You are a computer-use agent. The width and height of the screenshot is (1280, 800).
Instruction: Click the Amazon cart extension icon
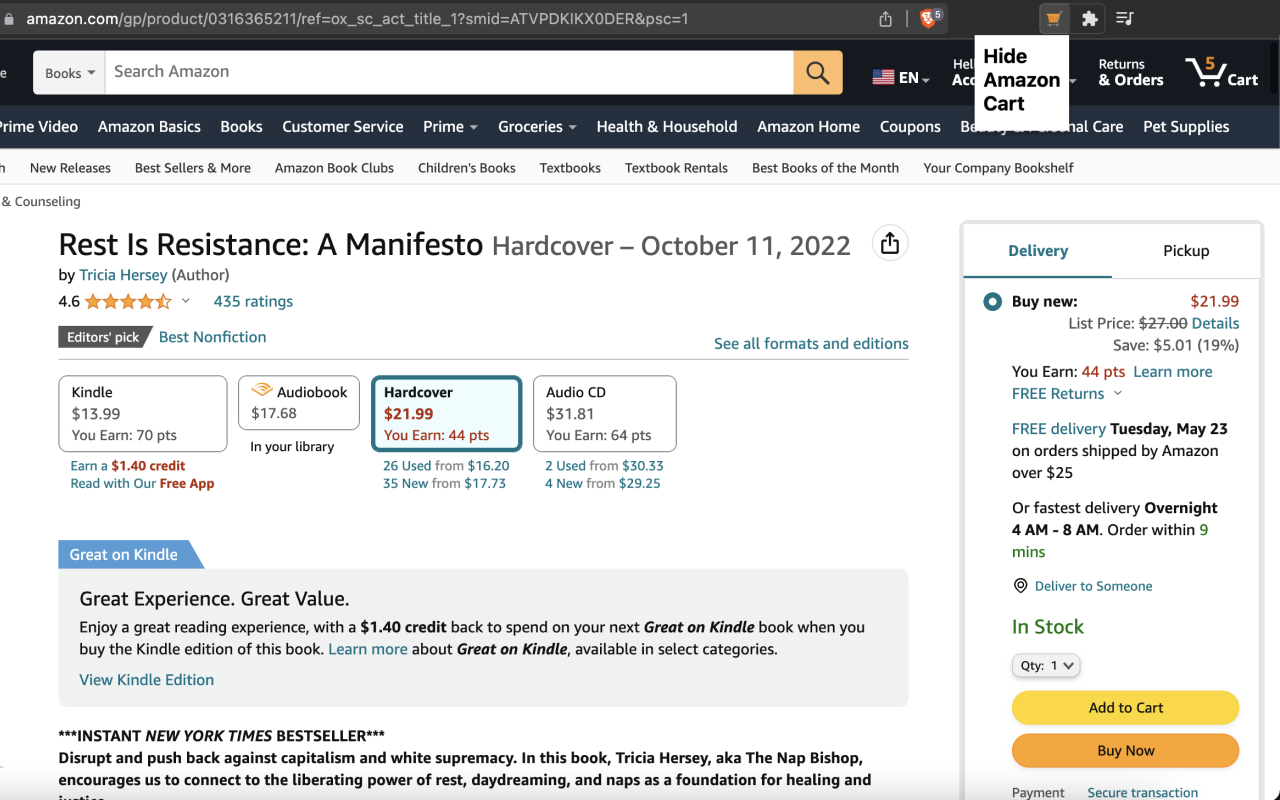pos(1053,18)
